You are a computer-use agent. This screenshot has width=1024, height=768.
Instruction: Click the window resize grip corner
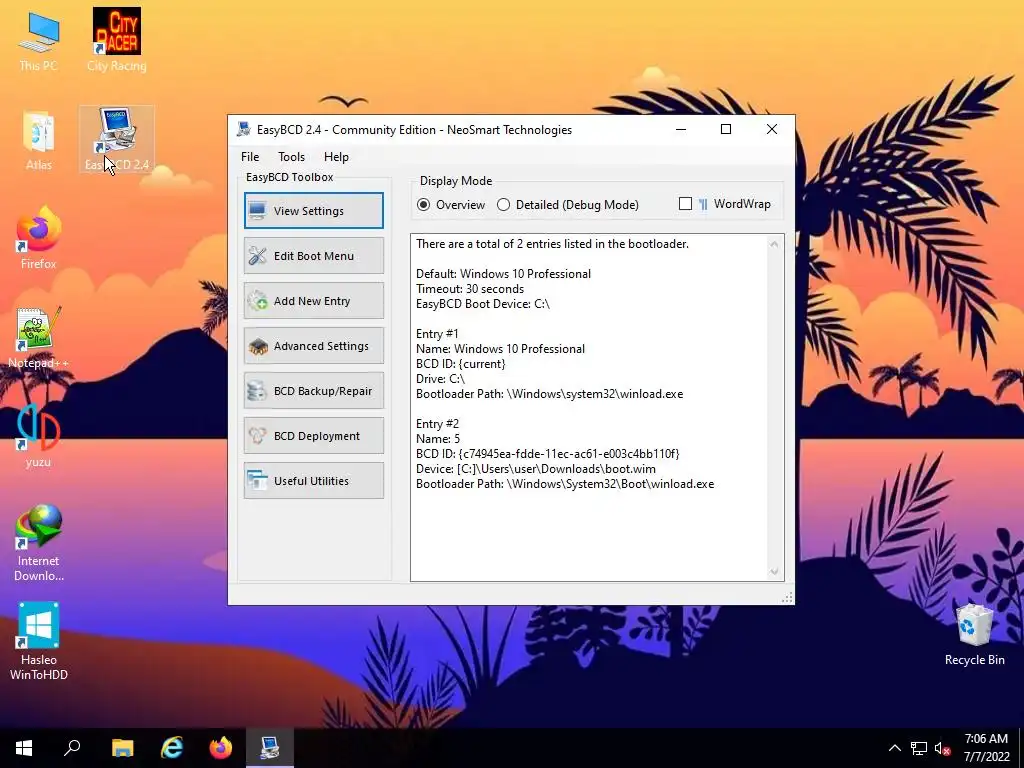[787, 598]
